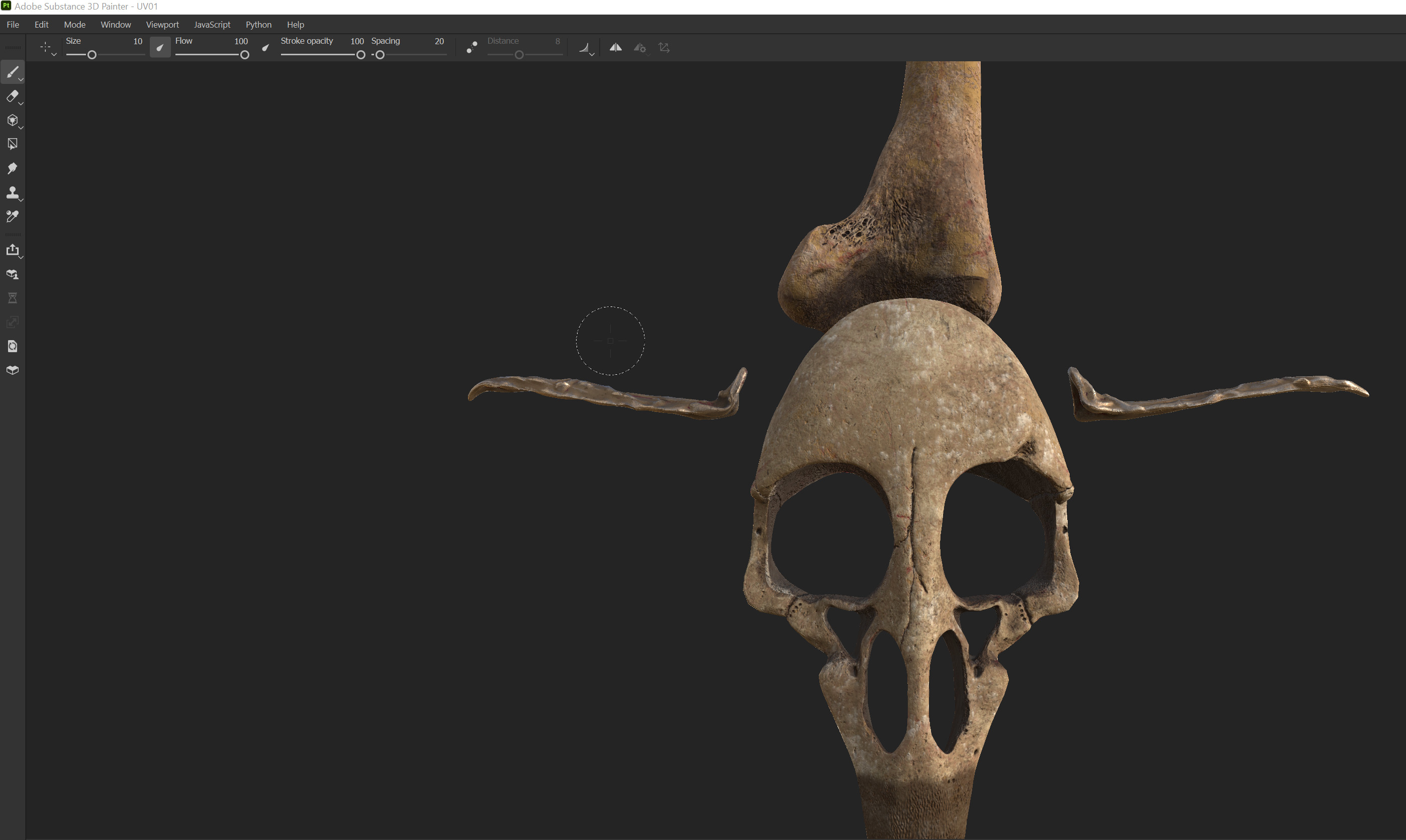Open symmetry settings gear icon
The height and width of the screenshot is (840, 1406).
click(640, 48)
